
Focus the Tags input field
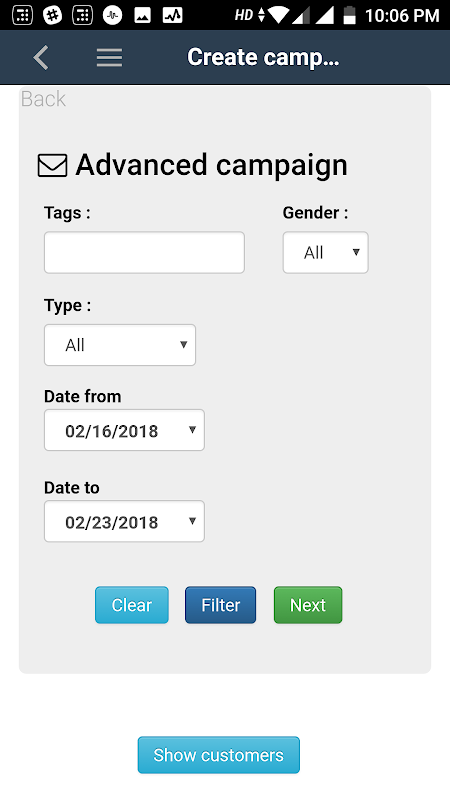tap(144, 253)
